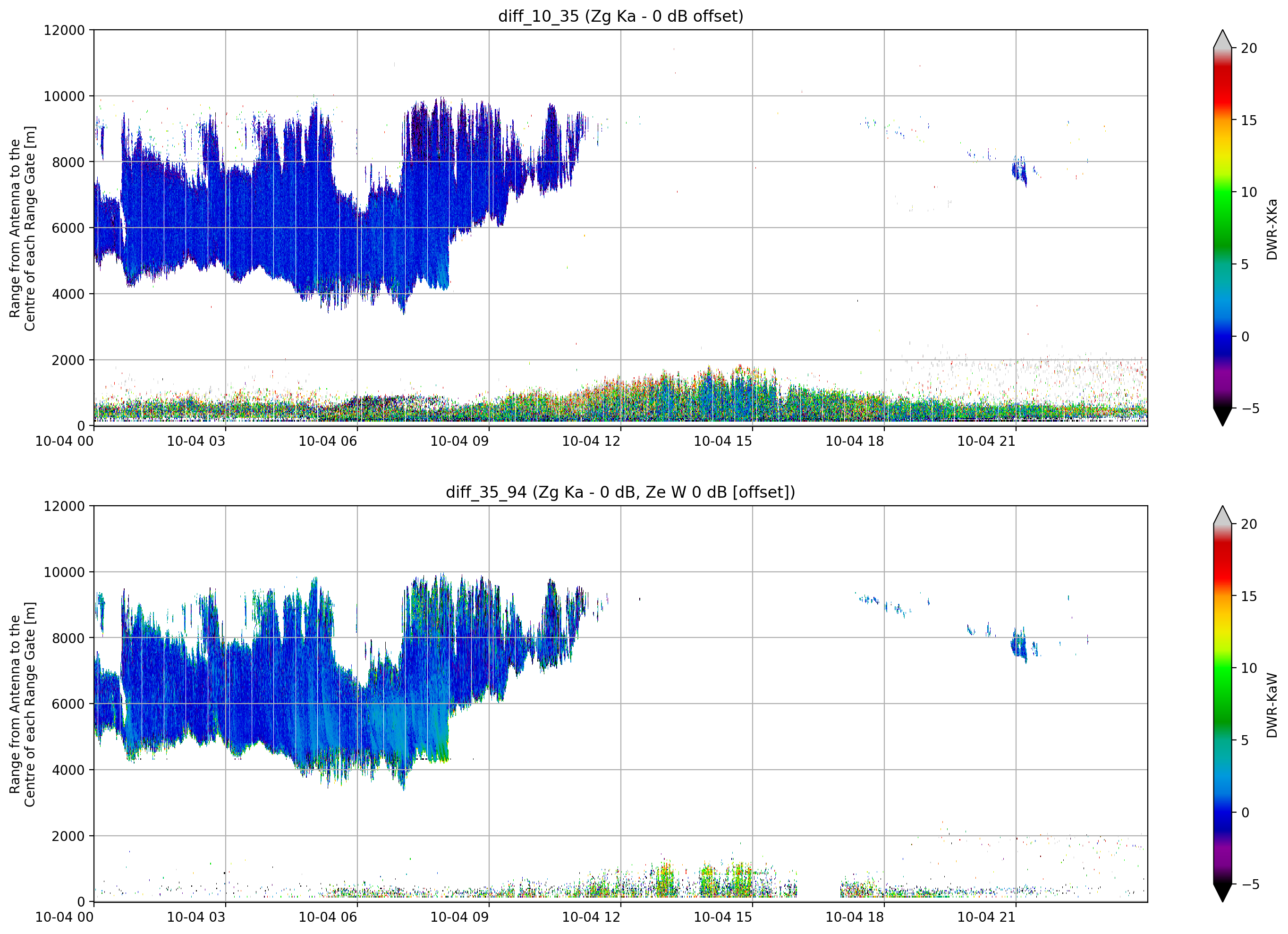
Task: Click the "diff_10_35 (Zg Ka - 0 dB offset)" title
Action: 621,16
